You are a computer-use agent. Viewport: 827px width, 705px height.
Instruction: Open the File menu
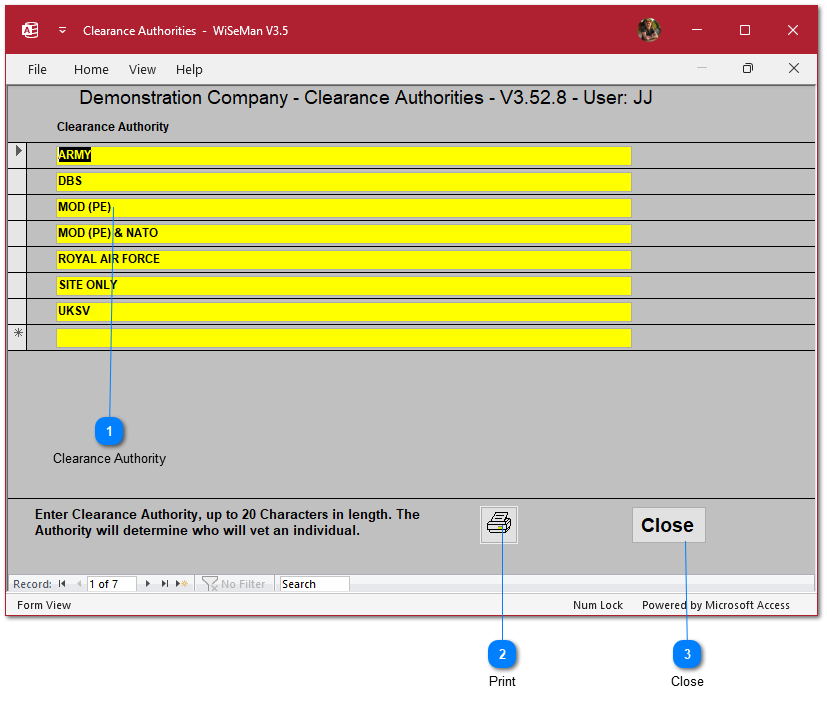click(37, 69)
